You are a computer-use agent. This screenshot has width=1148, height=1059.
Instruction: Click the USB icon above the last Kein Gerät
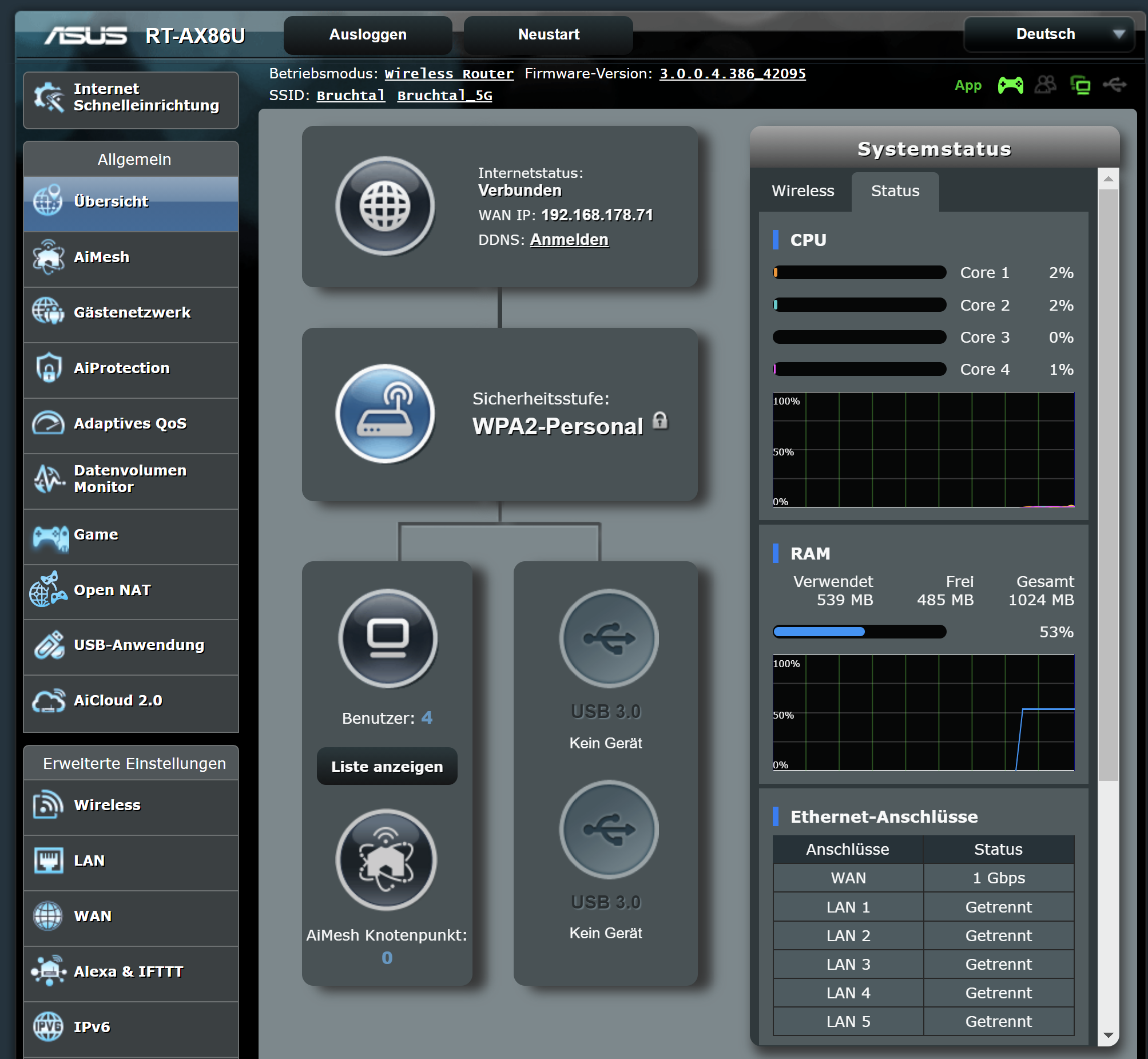click(x=609, y=829)
